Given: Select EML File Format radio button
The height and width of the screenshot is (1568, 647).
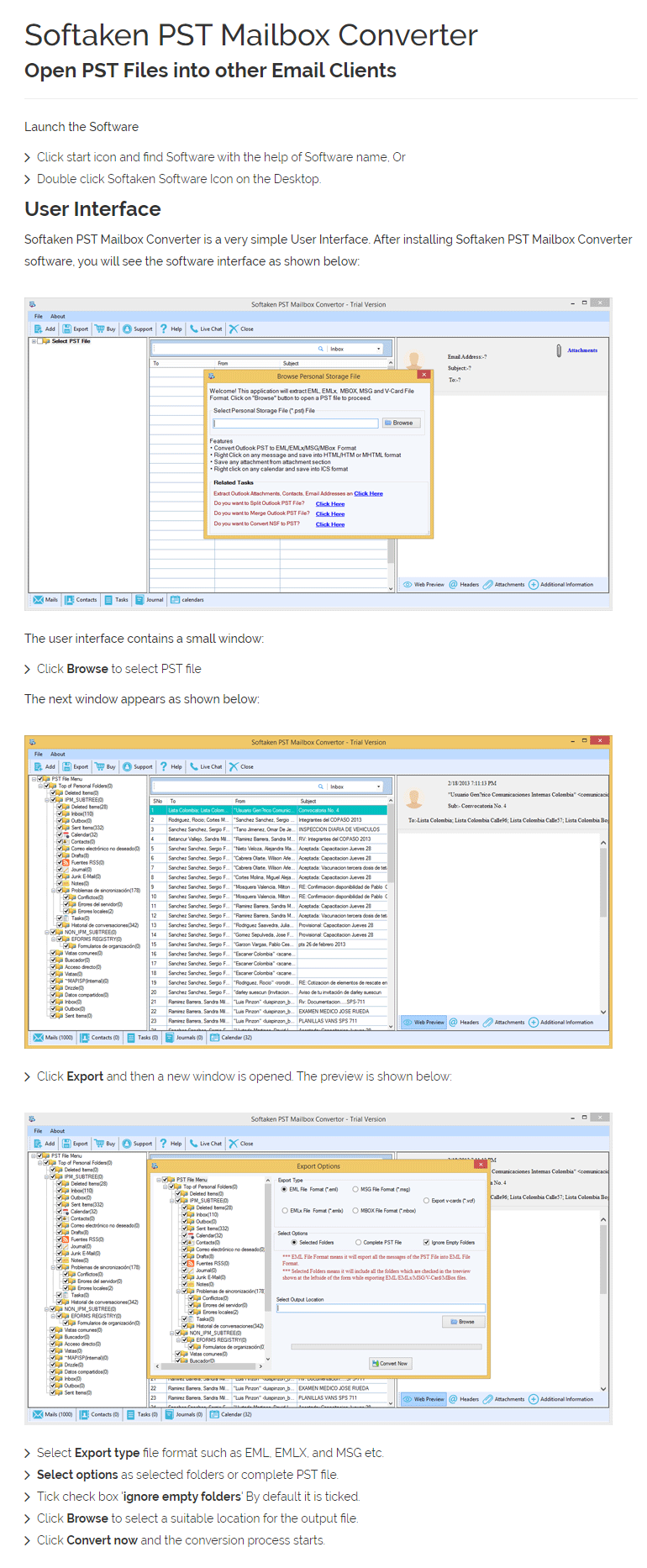Looking at the screenshot, I should pos(284,1189).
